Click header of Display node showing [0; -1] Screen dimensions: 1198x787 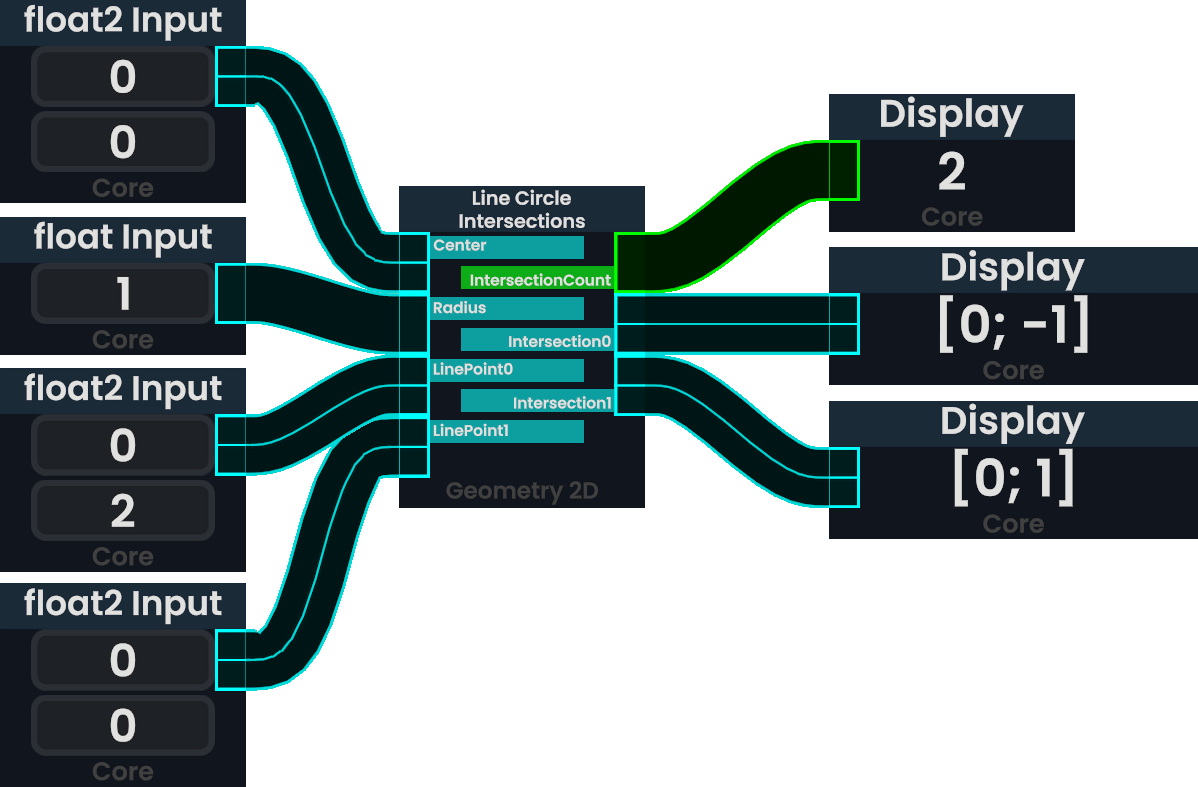tap(1012, 268)
